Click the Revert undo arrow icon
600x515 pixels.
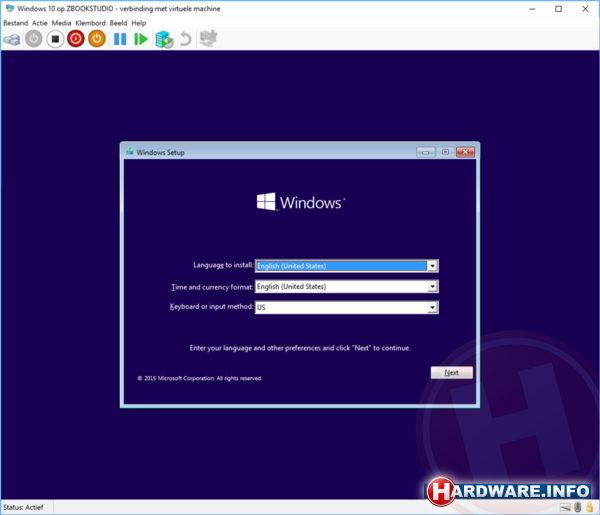186,39
